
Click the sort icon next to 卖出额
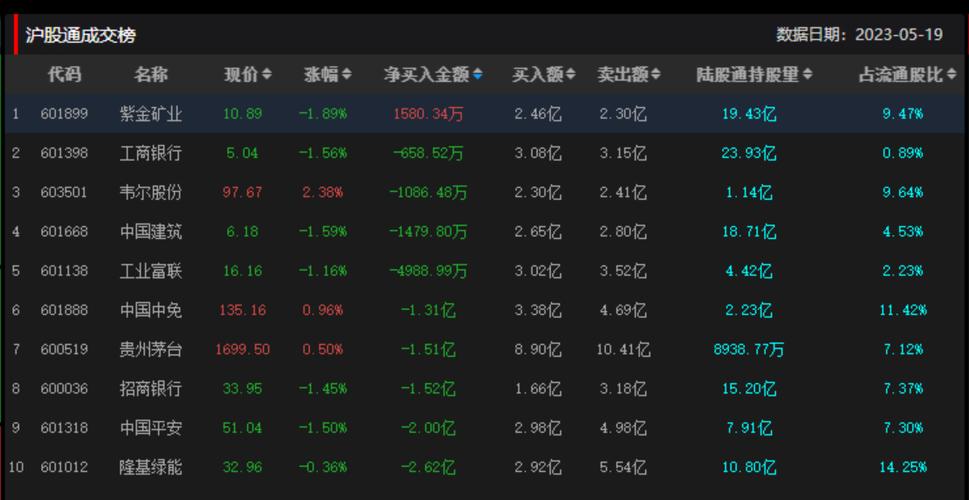tap(655, 75)
